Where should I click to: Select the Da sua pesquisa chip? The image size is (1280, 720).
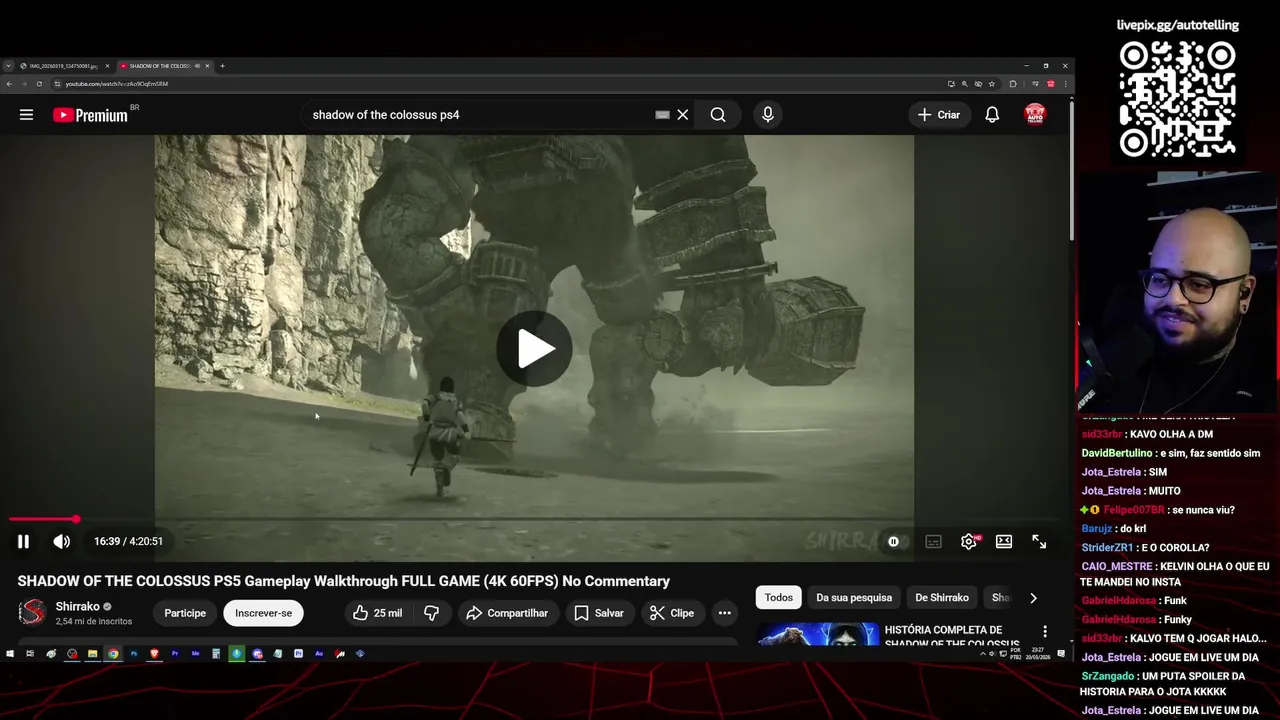click(854, 598)
